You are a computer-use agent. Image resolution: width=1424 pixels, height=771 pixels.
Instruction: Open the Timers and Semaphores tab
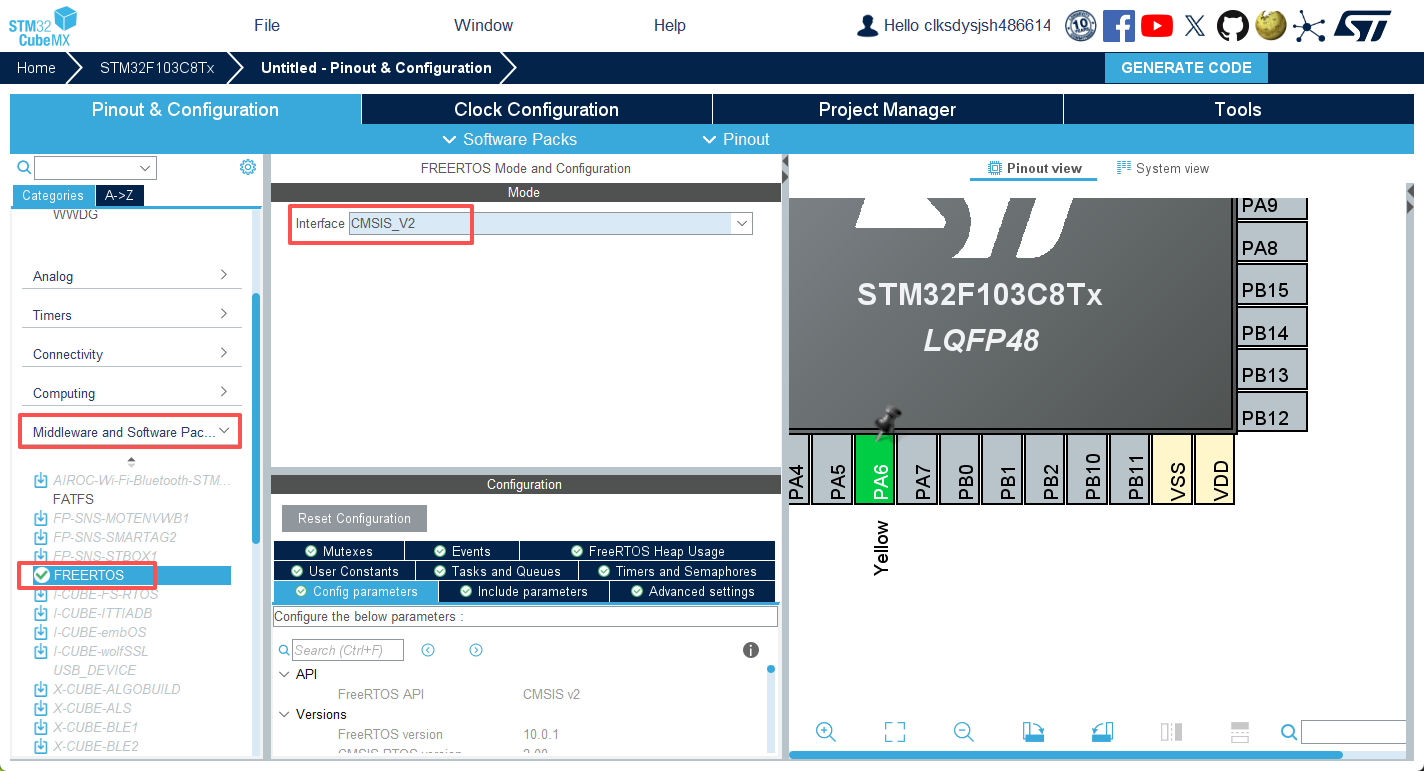[677, 571]
